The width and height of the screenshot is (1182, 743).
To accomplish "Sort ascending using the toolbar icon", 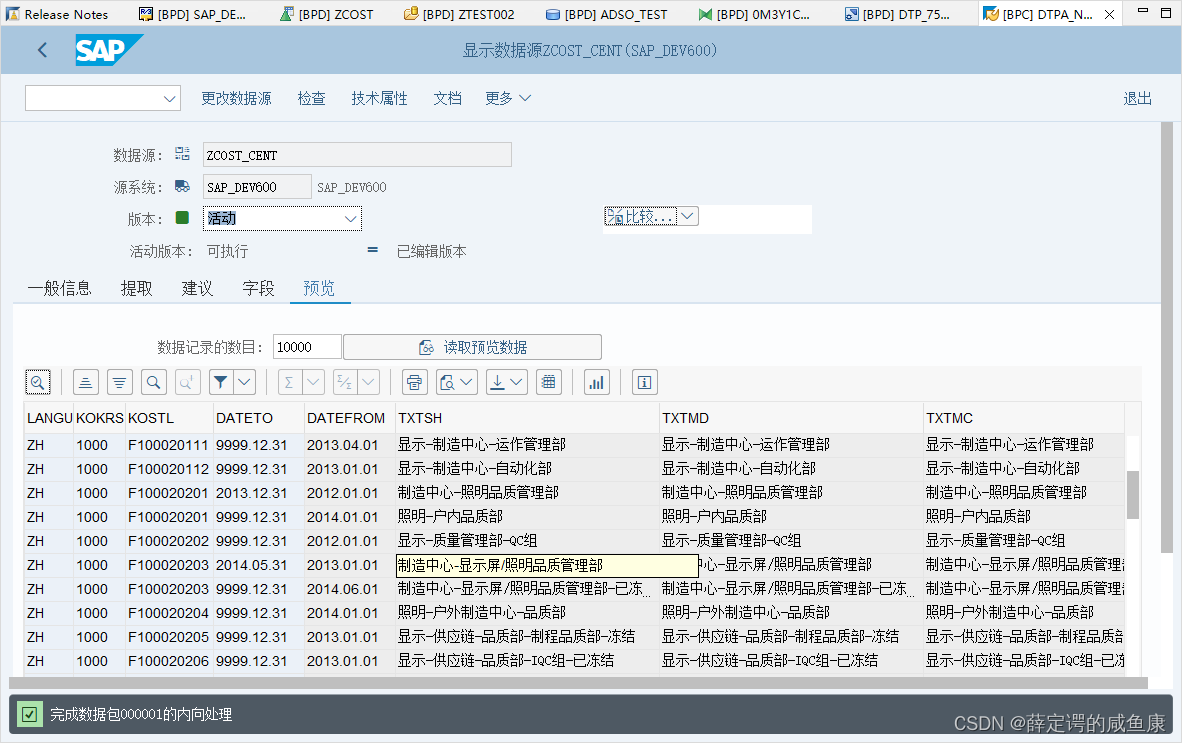I will (x=86, y=382).
